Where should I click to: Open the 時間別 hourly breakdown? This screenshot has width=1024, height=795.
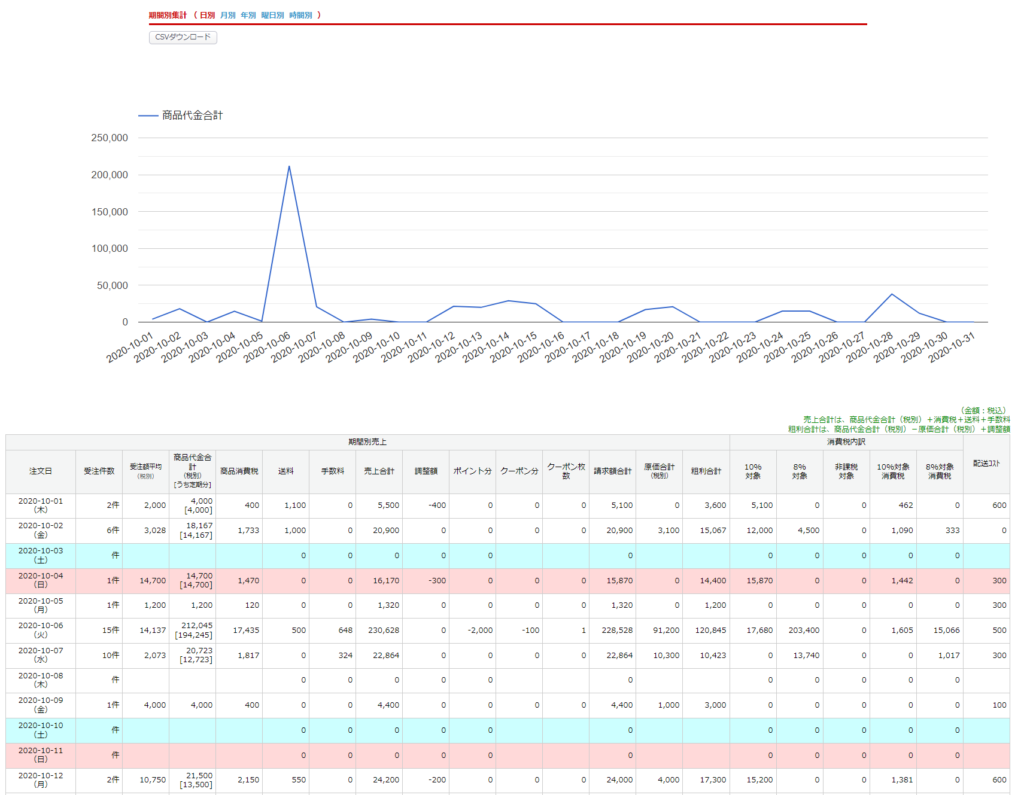click(300, 16)
